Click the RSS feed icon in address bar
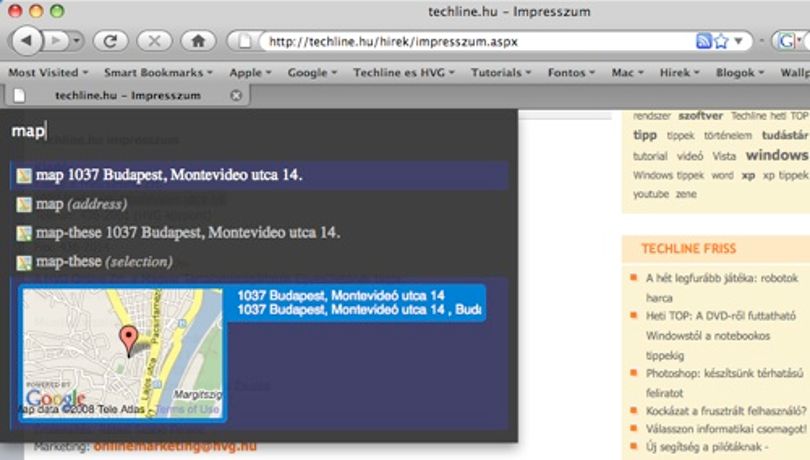Image resolution: width=810 pixels, height=460 pixels. [x=704, y=41]
